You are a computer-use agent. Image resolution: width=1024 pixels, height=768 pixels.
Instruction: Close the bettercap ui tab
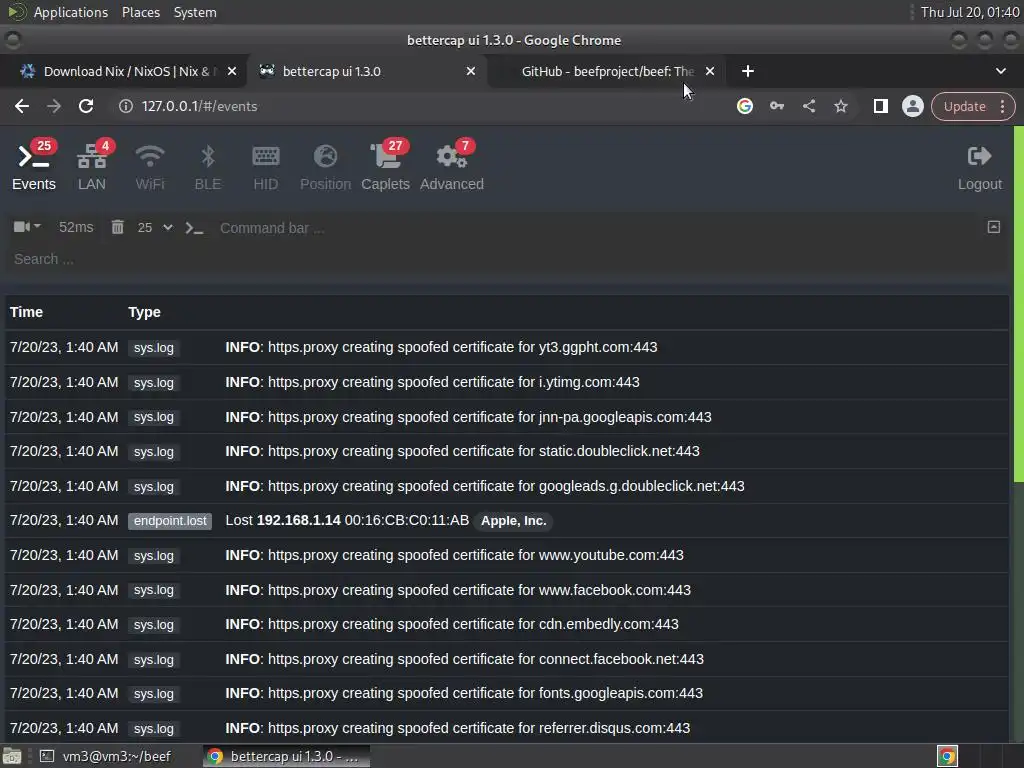pyautogui.click(x=471, y=71)
